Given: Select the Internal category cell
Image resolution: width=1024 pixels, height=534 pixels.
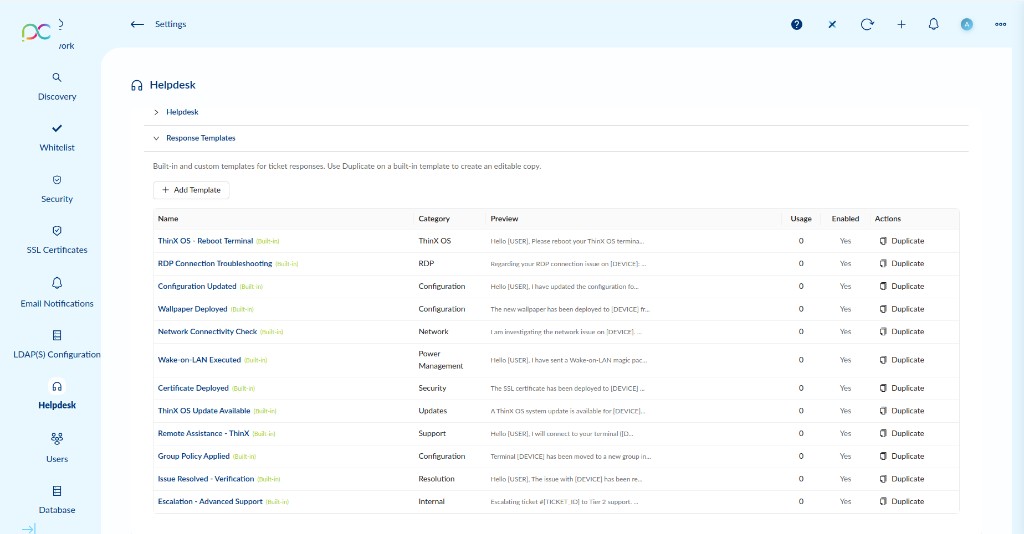Looking at the screenshot, I should pyautogui.click(x=431, y=502).
